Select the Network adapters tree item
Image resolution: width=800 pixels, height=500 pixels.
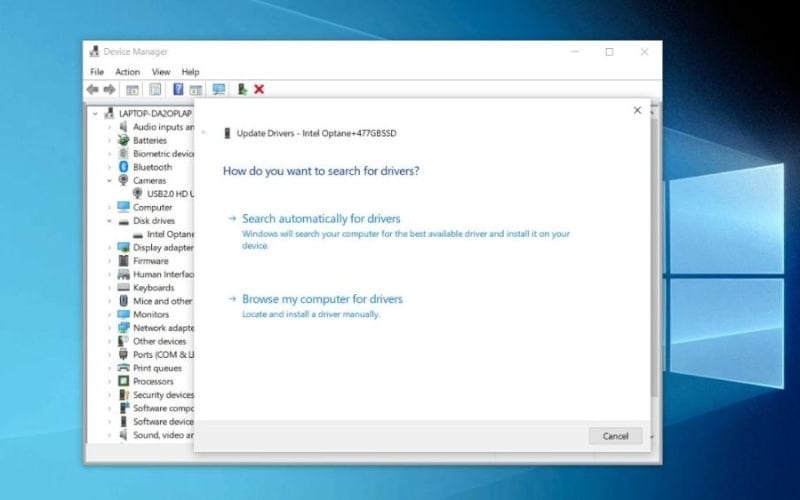point(163,328)
